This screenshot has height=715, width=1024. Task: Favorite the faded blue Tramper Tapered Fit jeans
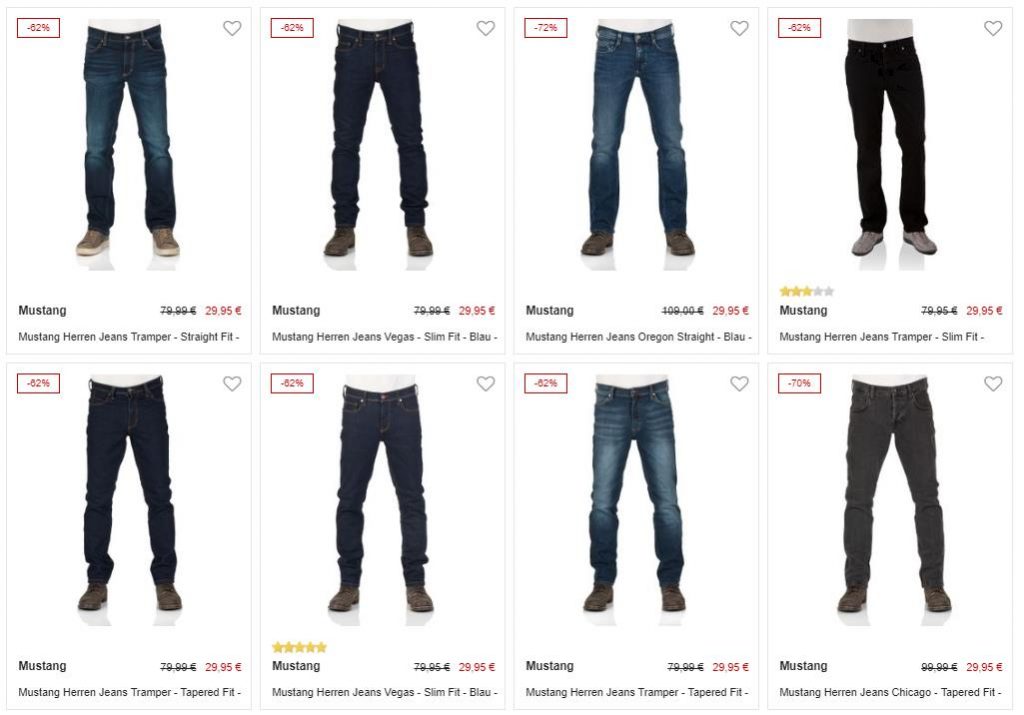click(x=739, y=384)
